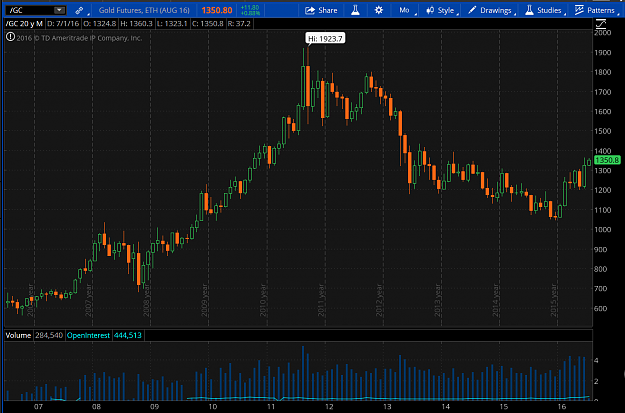Click the 284,540 volume value
625x413 pixels.
[49, 335]
